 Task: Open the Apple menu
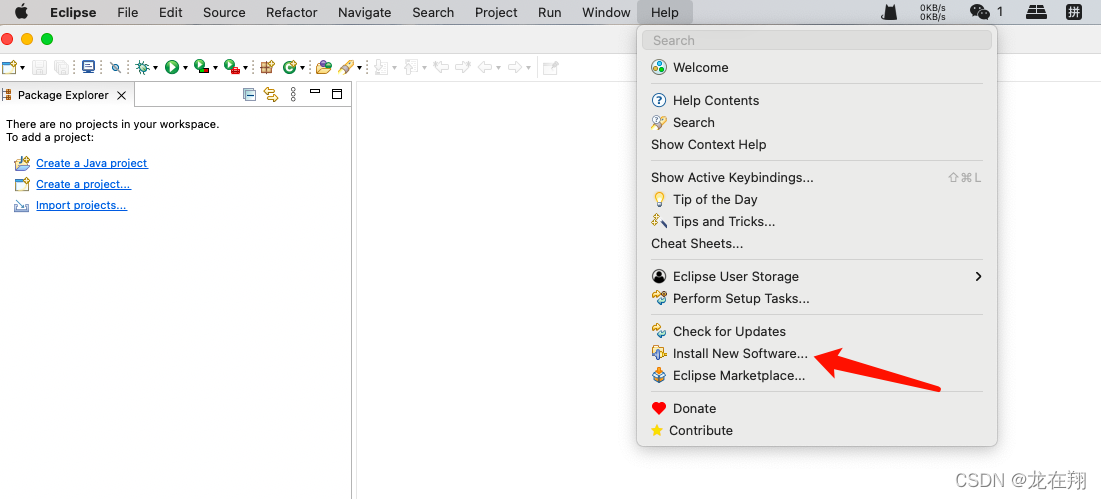[x=22, y=12]
